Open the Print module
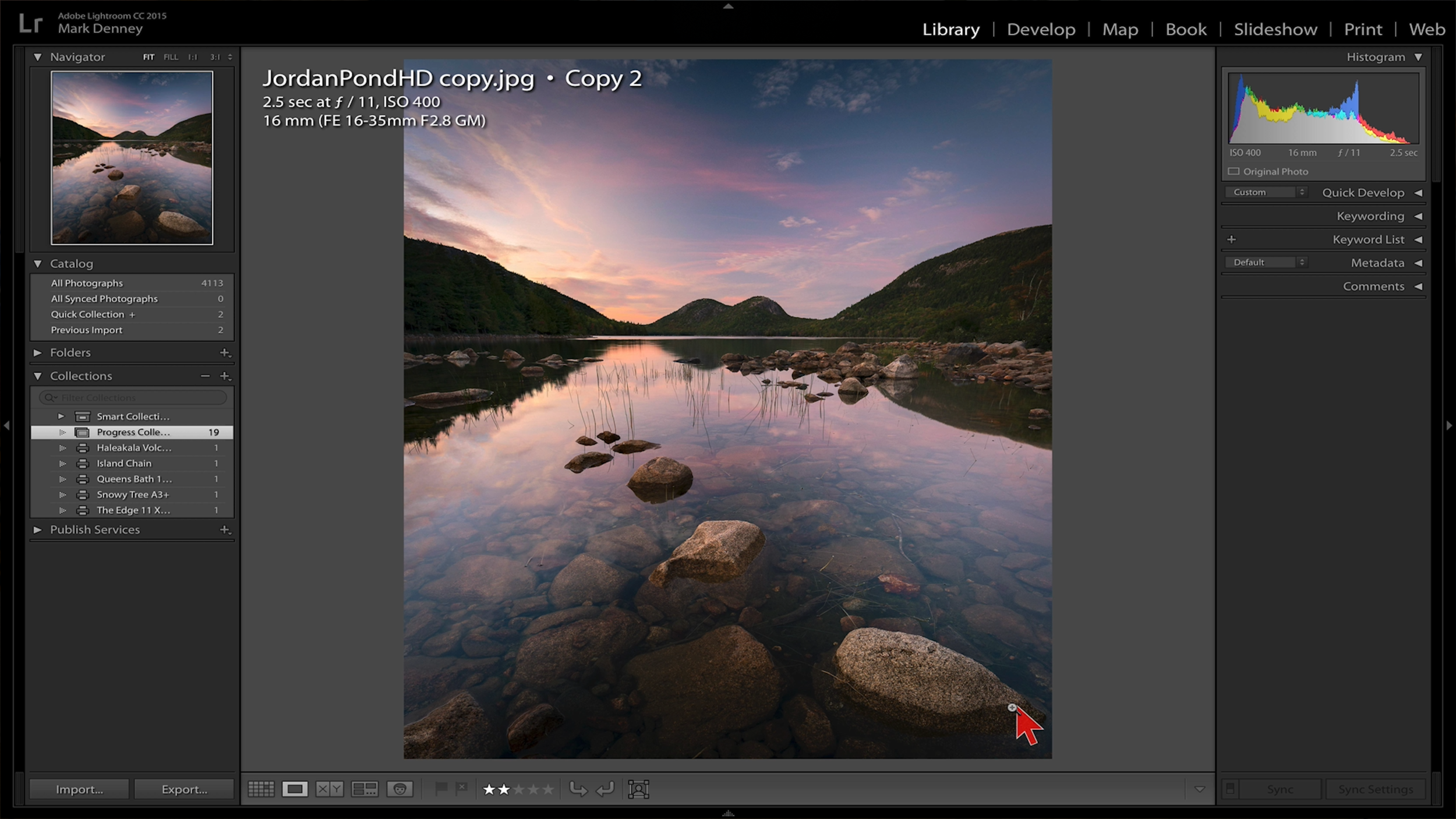 (x=1363, y=29)
